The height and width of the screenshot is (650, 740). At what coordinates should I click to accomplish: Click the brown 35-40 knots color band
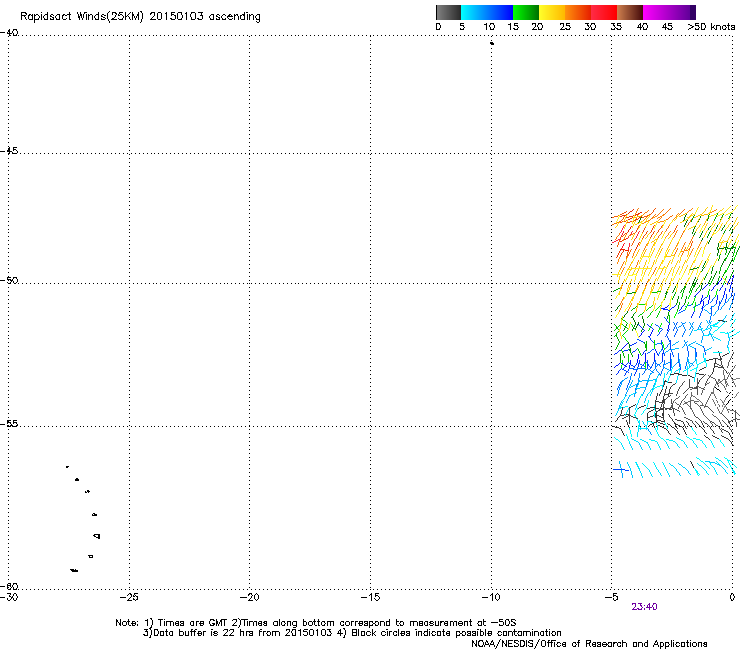(x=630, y=12)
